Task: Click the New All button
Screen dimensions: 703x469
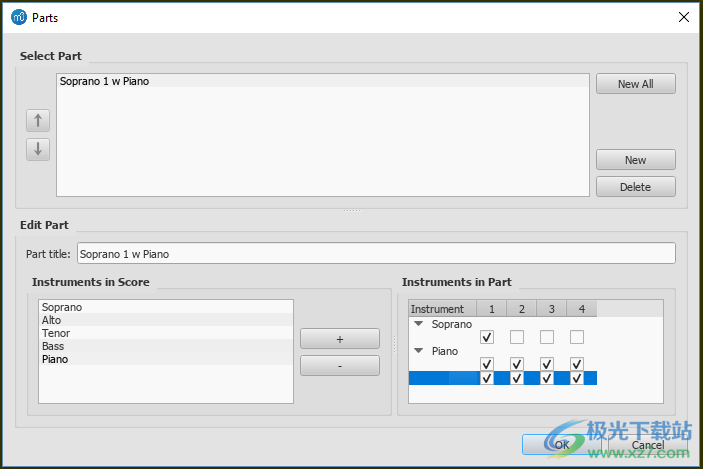Action: 635,84
